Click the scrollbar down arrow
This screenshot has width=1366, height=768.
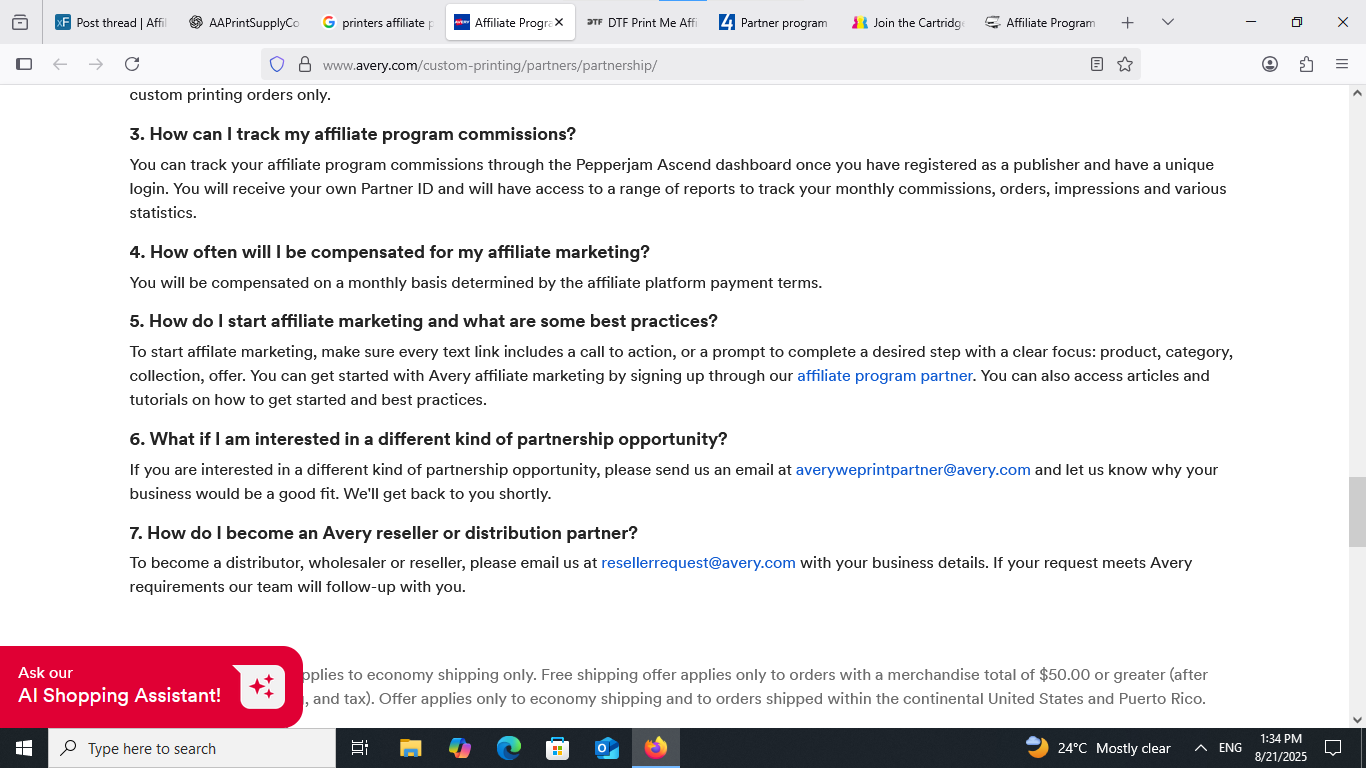[1357, 719]
